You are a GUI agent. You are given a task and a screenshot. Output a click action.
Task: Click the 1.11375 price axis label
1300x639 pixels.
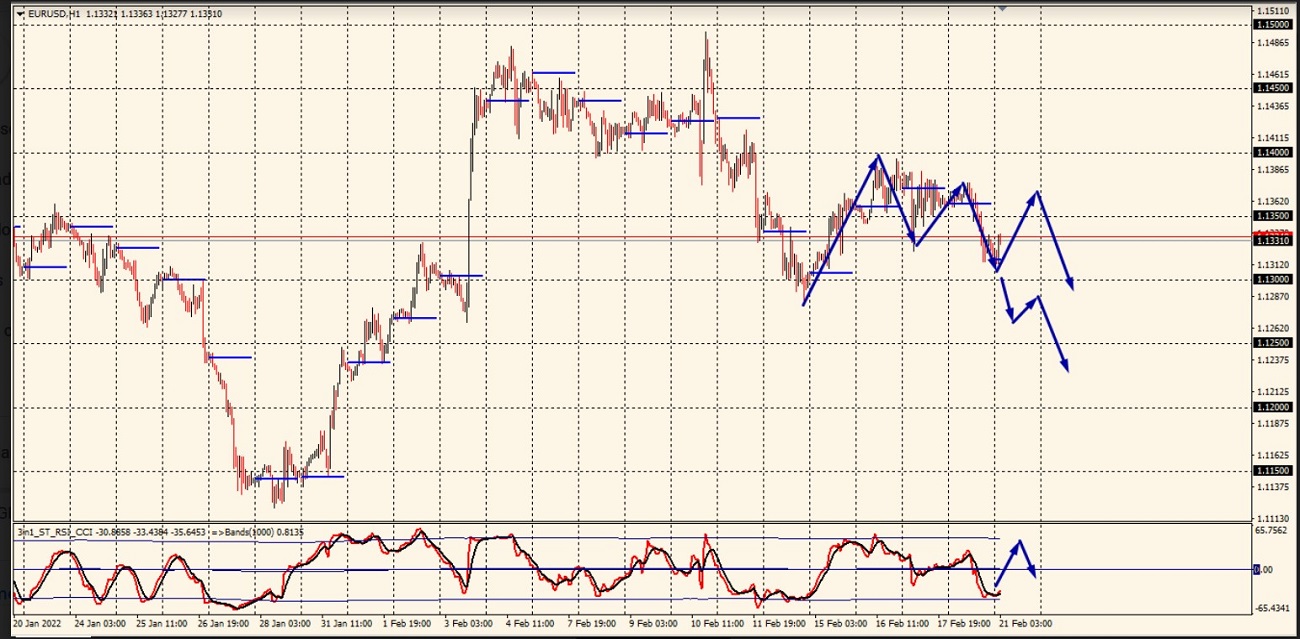pos(1274,487)
